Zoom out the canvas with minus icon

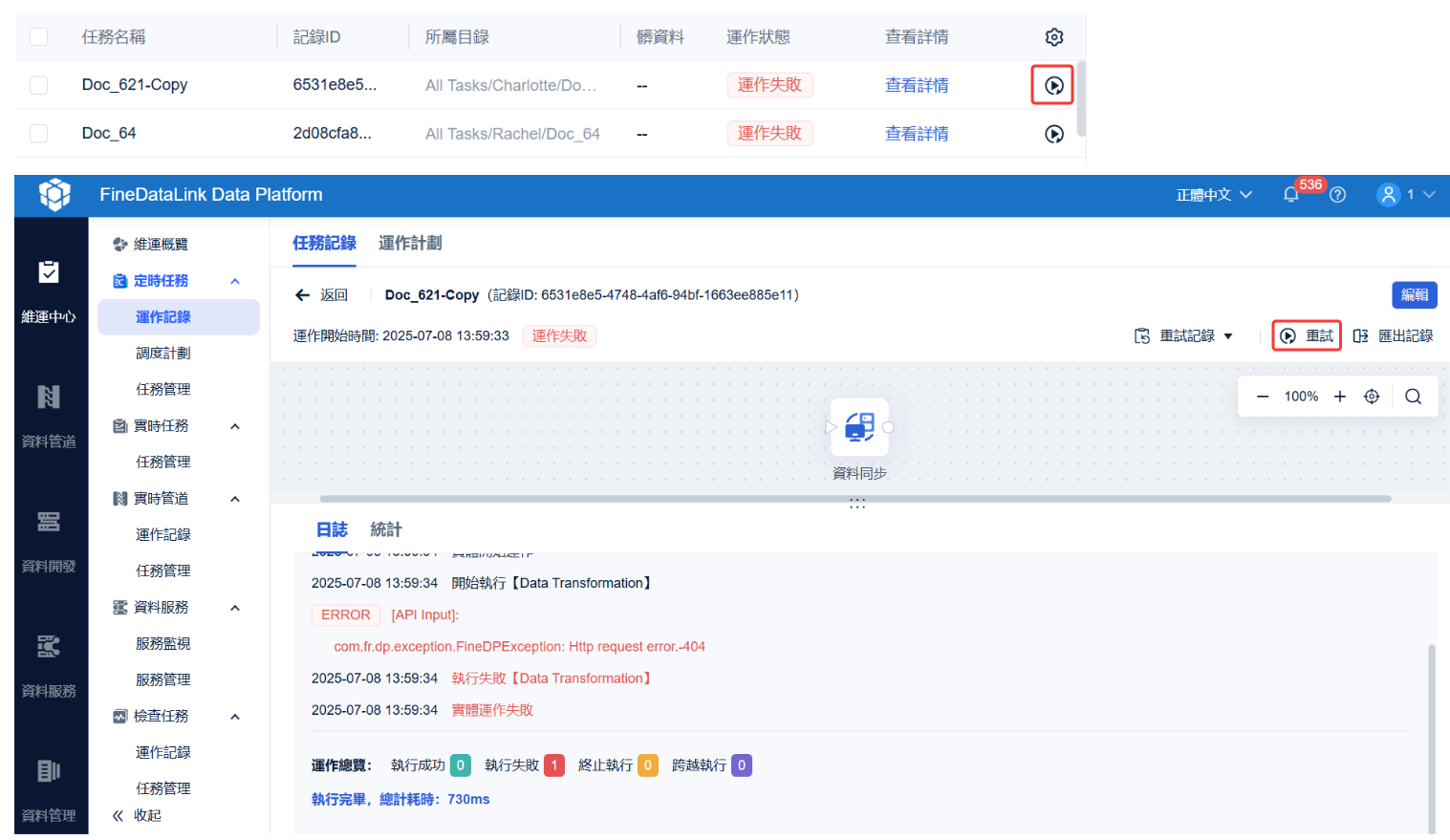click(1263, 397)
